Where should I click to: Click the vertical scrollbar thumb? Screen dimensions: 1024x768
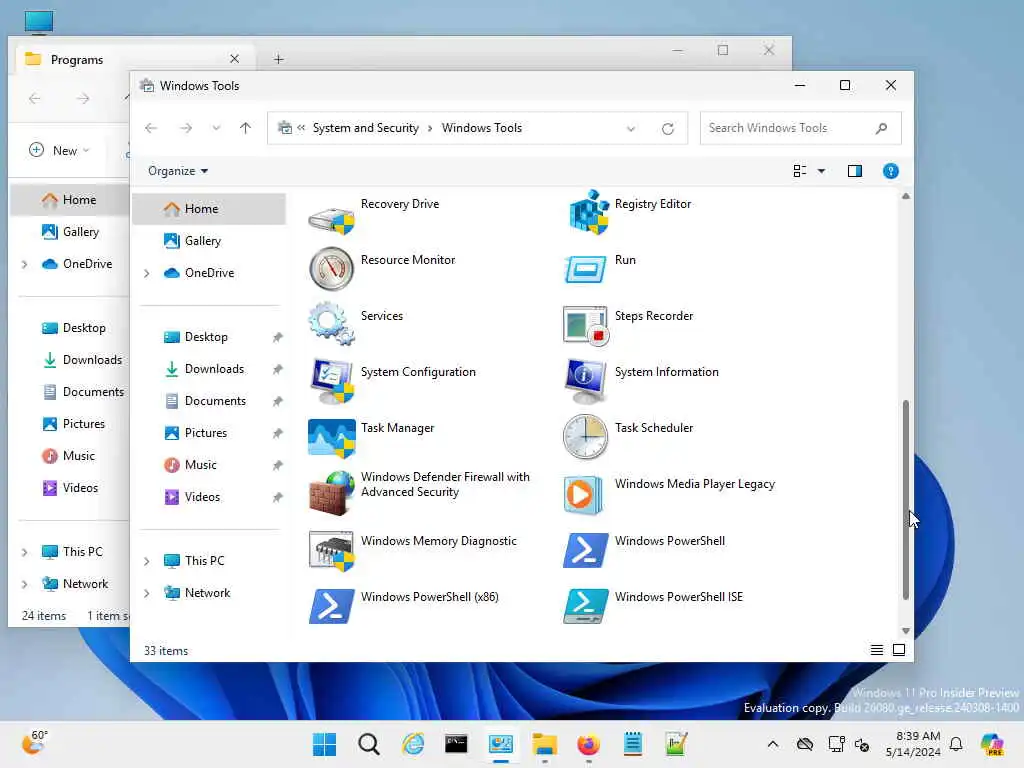905,500
